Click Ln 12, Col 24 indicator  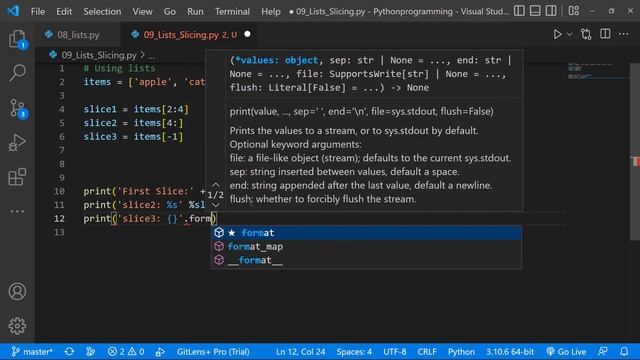click(x=300, y=351)
